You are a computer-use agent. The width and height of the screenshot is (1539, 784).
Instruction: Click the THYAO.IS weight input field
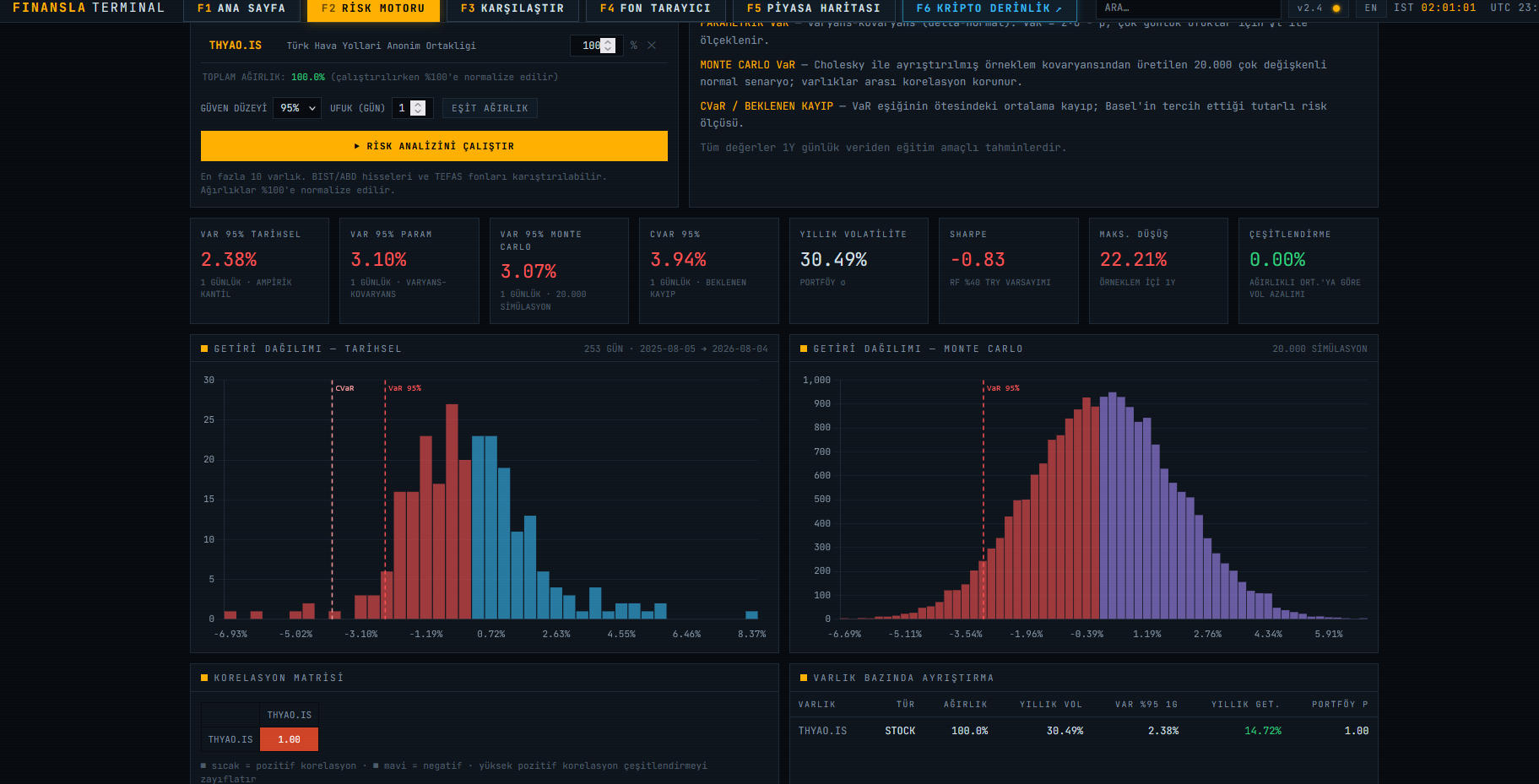click(596, 46)
